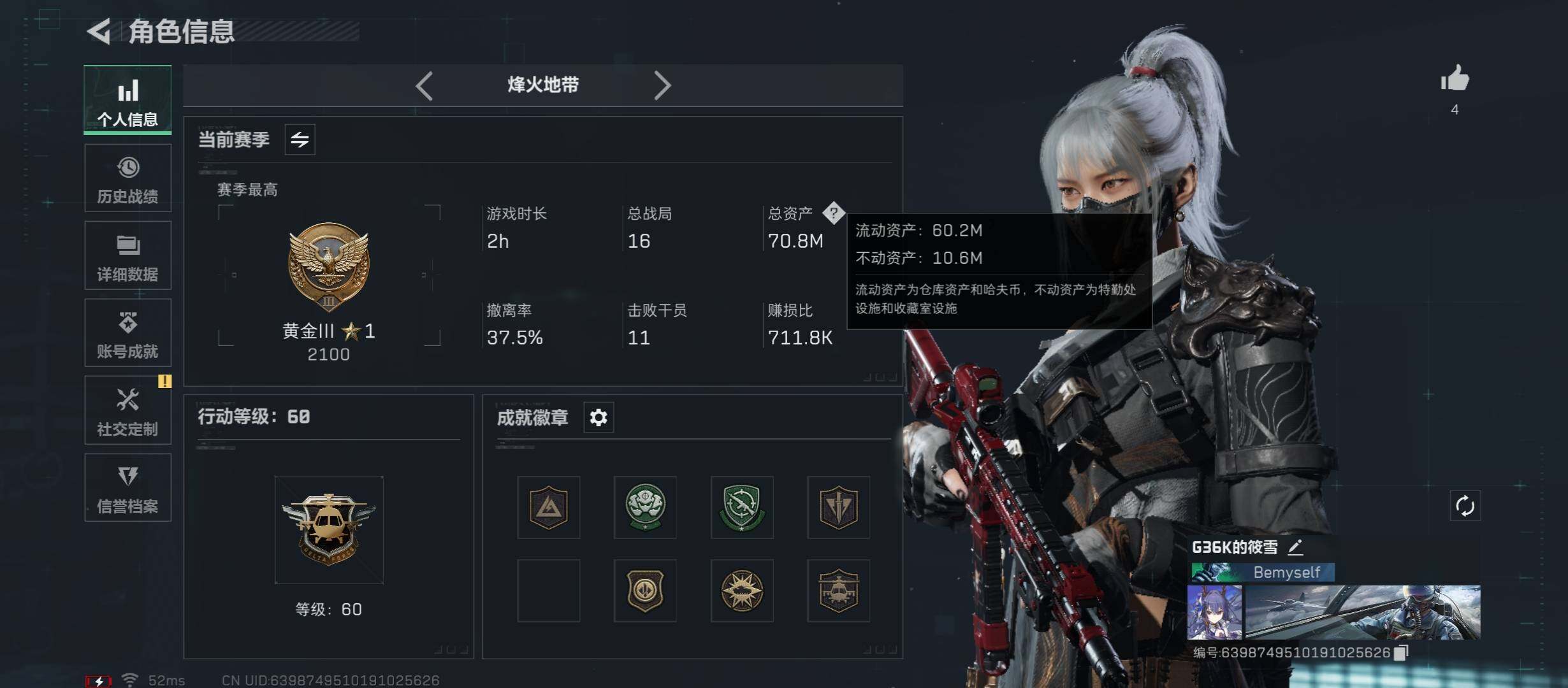Click the helicopter badge in 成就徽章
The image size is (1568, 688).
point(838,591)
